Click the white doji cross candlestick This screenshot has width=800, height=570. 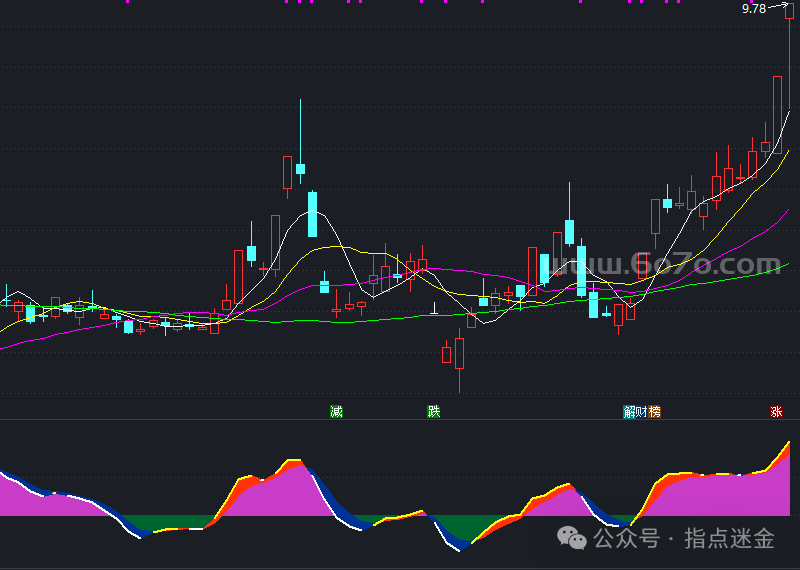[x=434, y=312]
